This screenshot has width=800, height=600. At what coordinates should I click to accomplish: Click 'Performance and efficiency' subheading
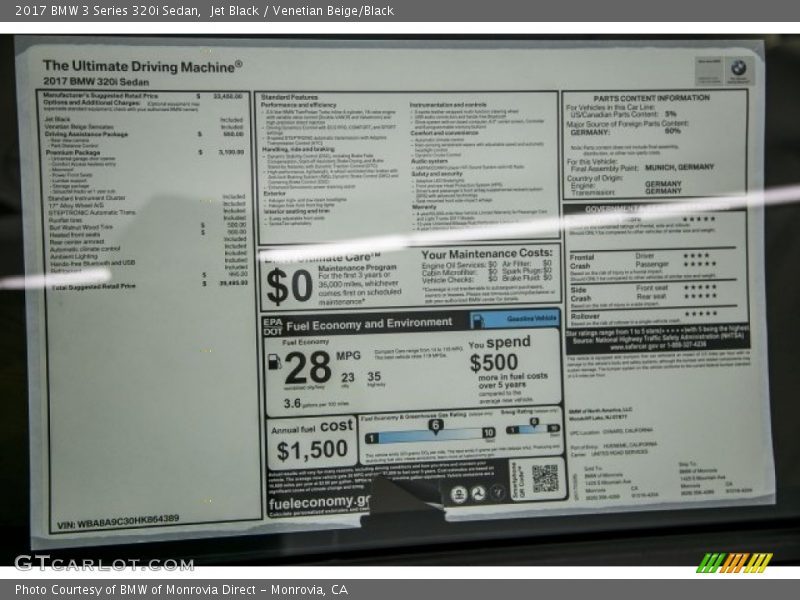[x=298, y=105]
